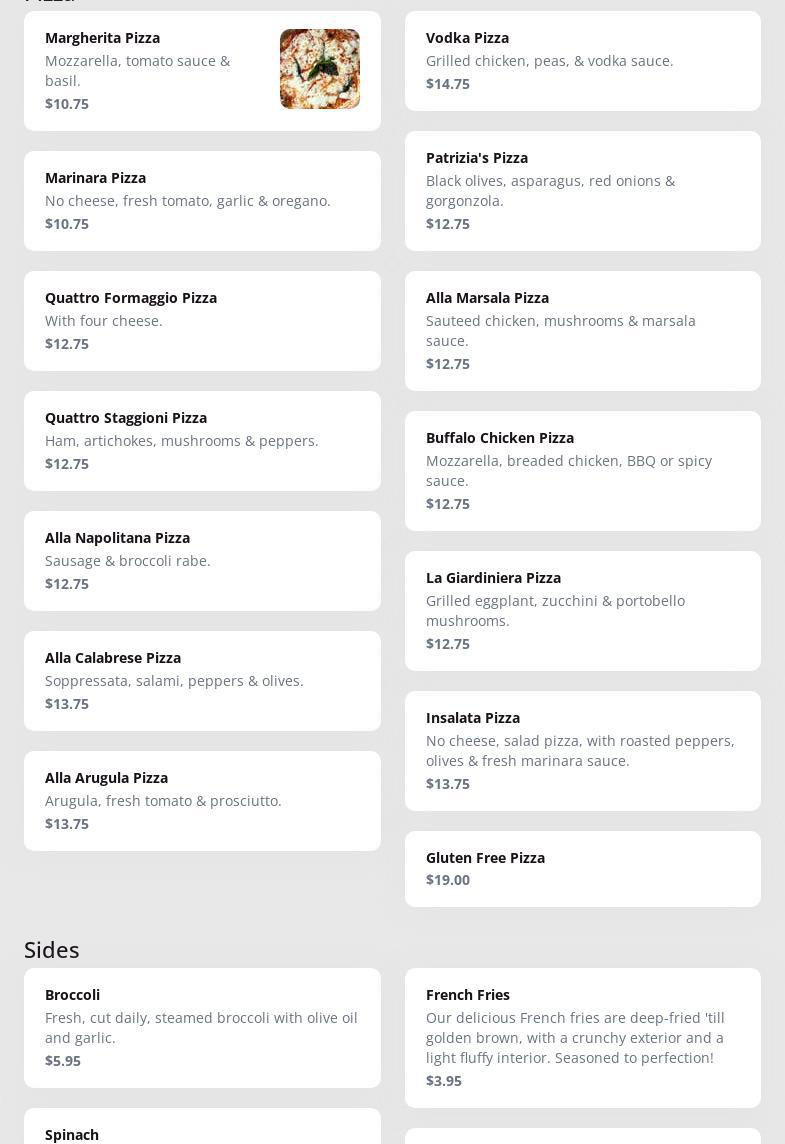Choose the Marinara Pizza card
This screenshot has height=1144, width=785.
point(202,201)
